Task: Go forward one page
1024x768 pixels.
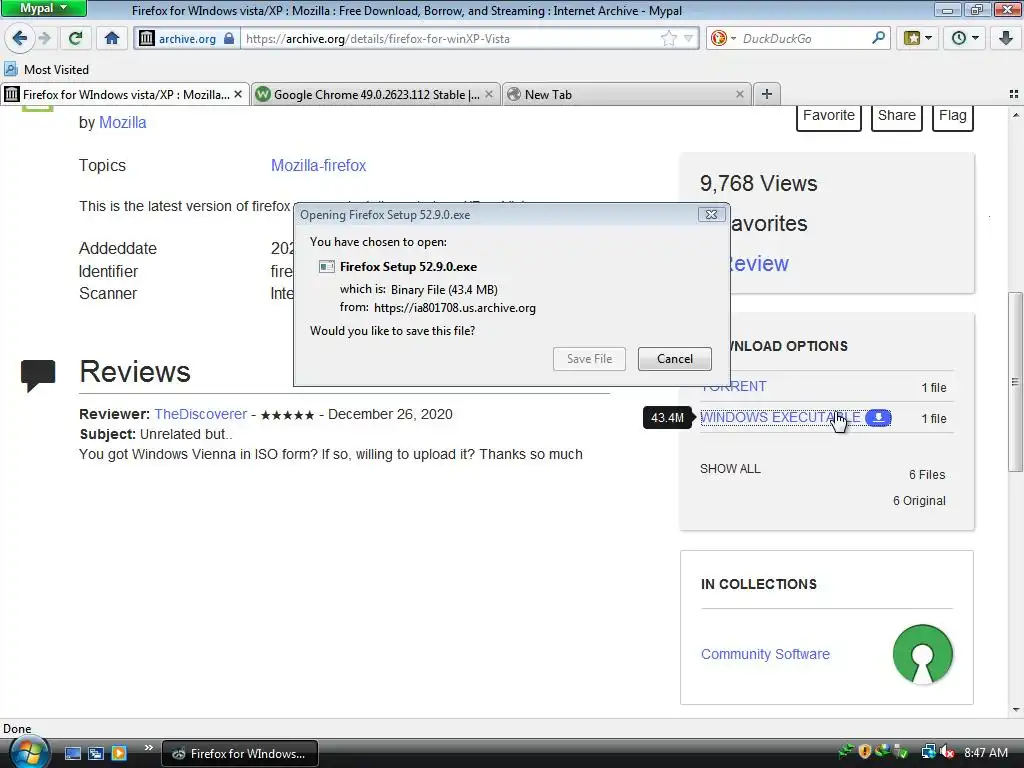Action: coord(44,39)
